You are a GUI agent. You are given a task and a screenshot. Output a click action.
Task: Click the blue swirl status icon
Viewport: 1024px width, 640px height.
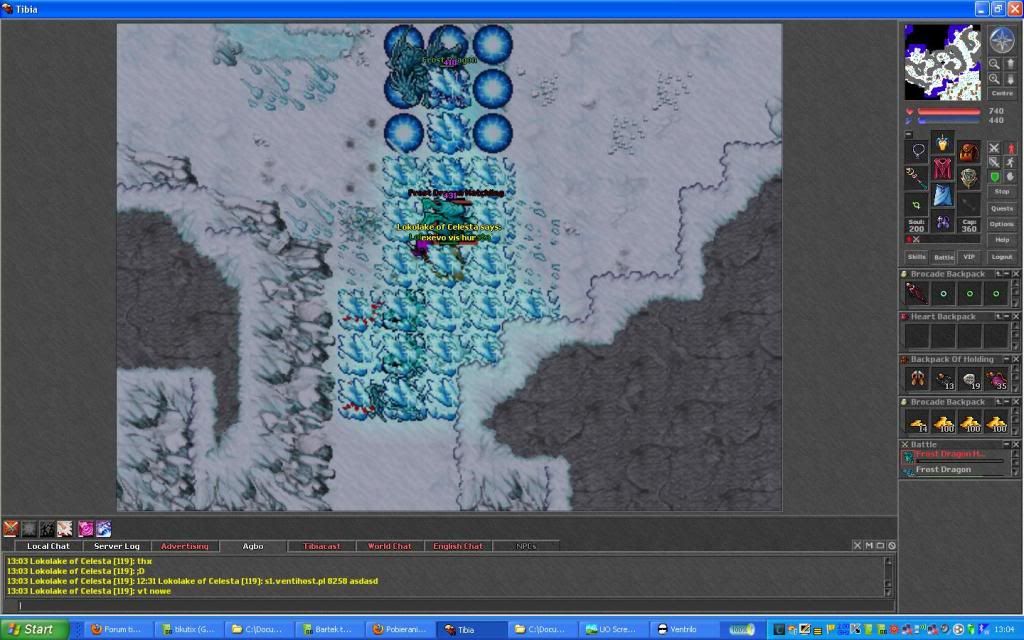pyautogui.click(x=104, y=528)
